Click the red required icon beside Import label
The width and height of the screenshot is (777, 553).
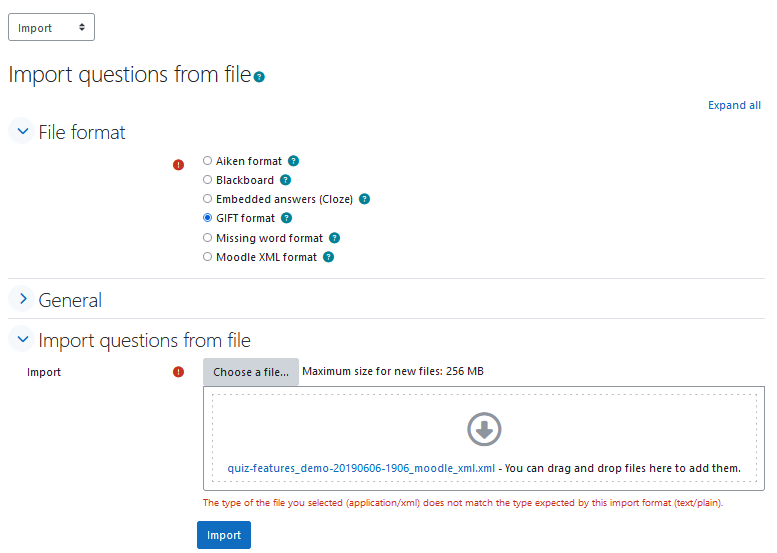click(x=178, y=372)
